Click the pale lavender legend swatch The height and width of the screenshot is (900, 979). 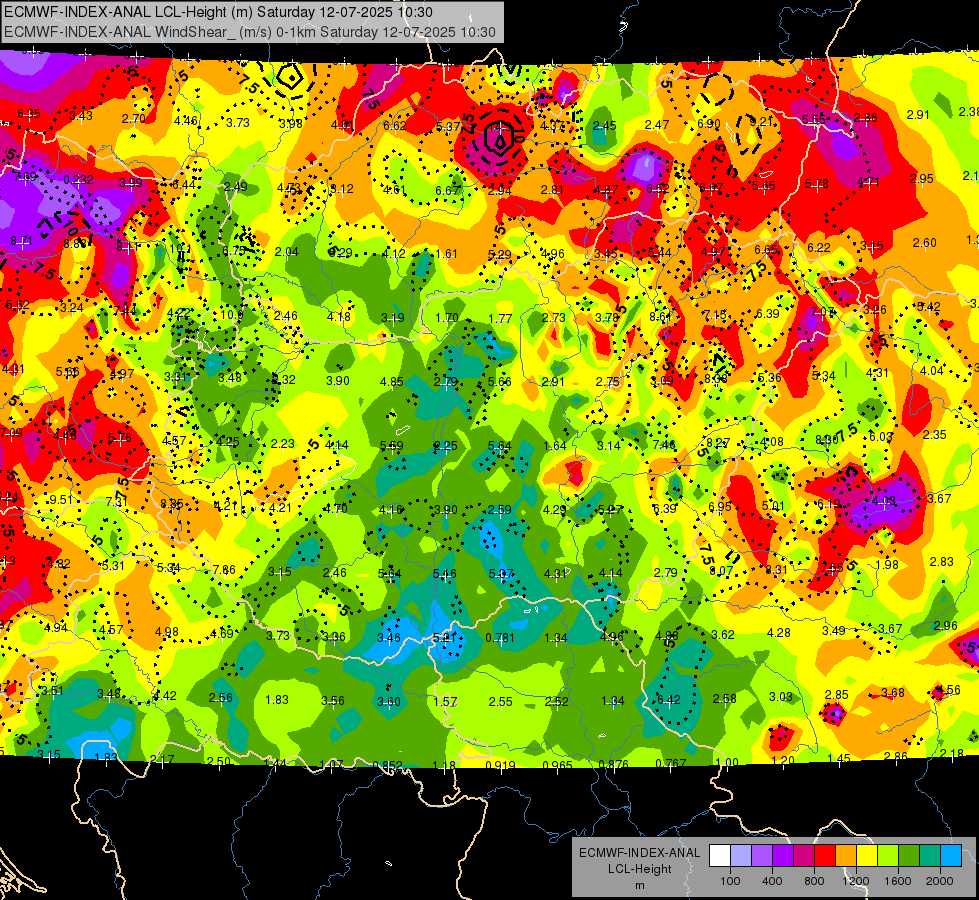pos(741,855)
